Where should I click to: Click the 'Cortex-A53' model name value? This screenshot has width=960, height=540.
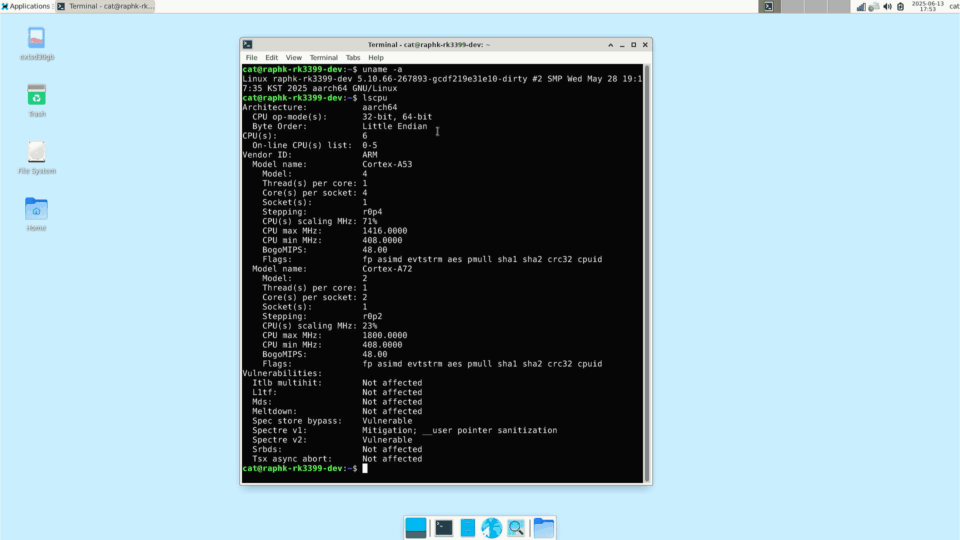pyautogui.click(x=387, y=164)
